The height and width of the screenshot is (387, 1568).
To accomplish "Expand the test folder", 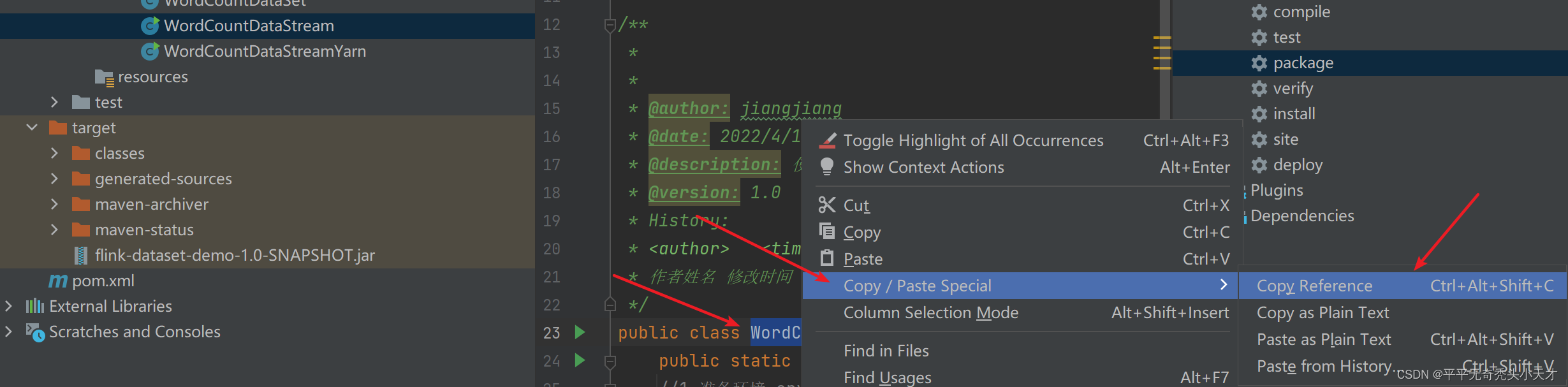I will [54, 102].
